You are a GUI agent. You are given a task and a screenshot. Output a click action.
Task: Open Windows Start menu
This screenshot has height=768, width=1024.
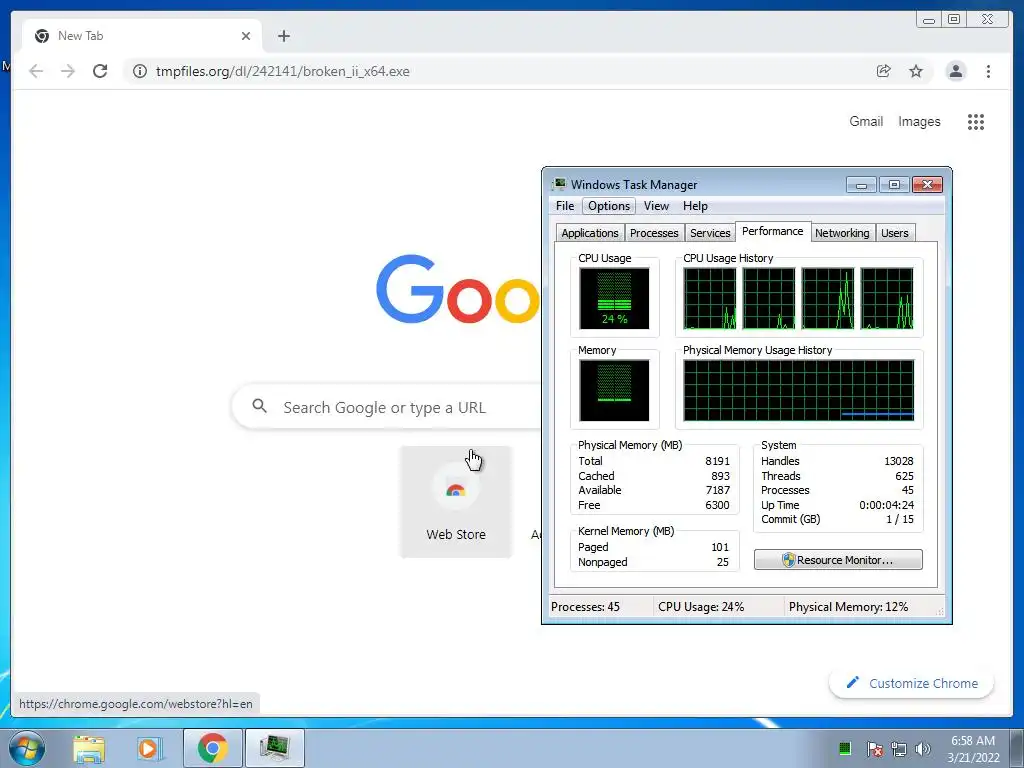coord(26,748)
